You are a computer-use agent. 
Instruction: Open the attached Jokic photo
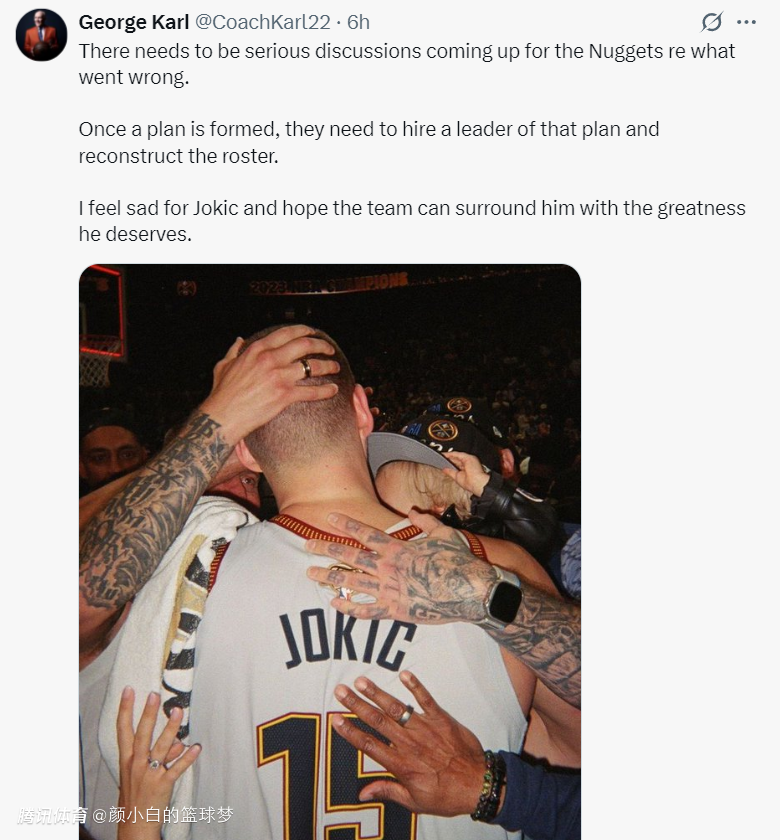pyautogui.click(x=330, y=552)
